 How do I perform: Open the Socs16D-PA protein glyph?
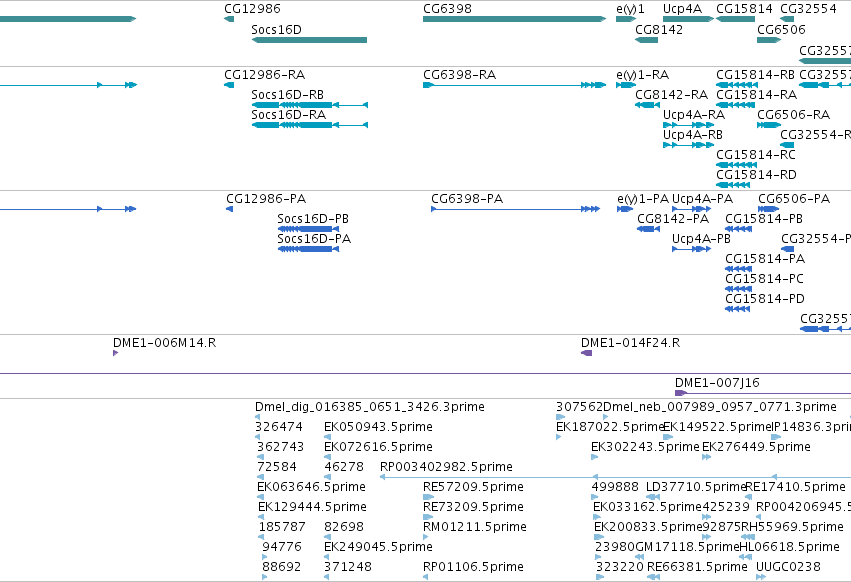[308, 249]
